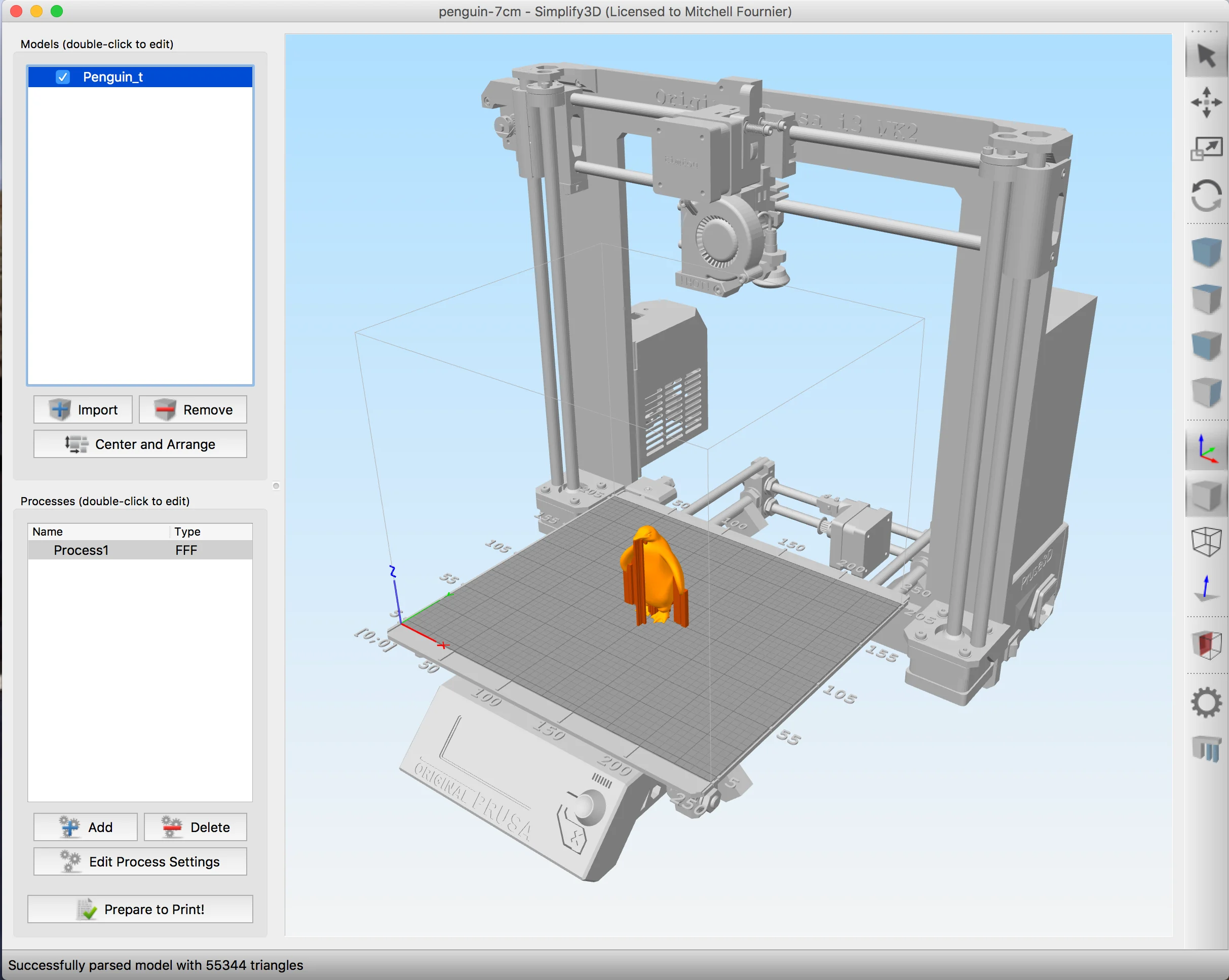Screen dimensions: 1229x980
Task: Switch to side cube view
Action: pyautogui.click(x=1206, y=392)
